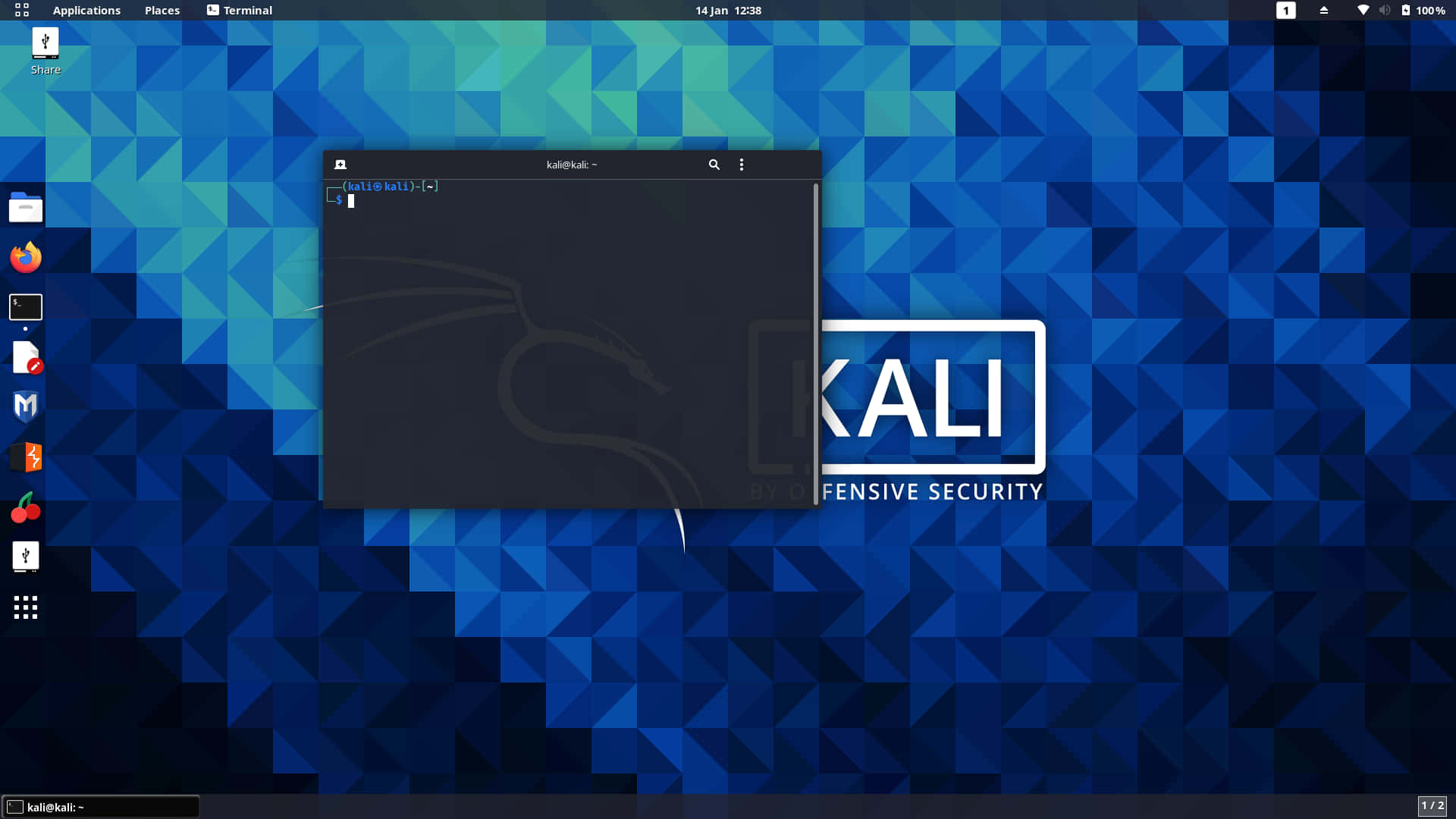Open the Places menu
The width and height of the screenshot is (1456, 819).
161,10
